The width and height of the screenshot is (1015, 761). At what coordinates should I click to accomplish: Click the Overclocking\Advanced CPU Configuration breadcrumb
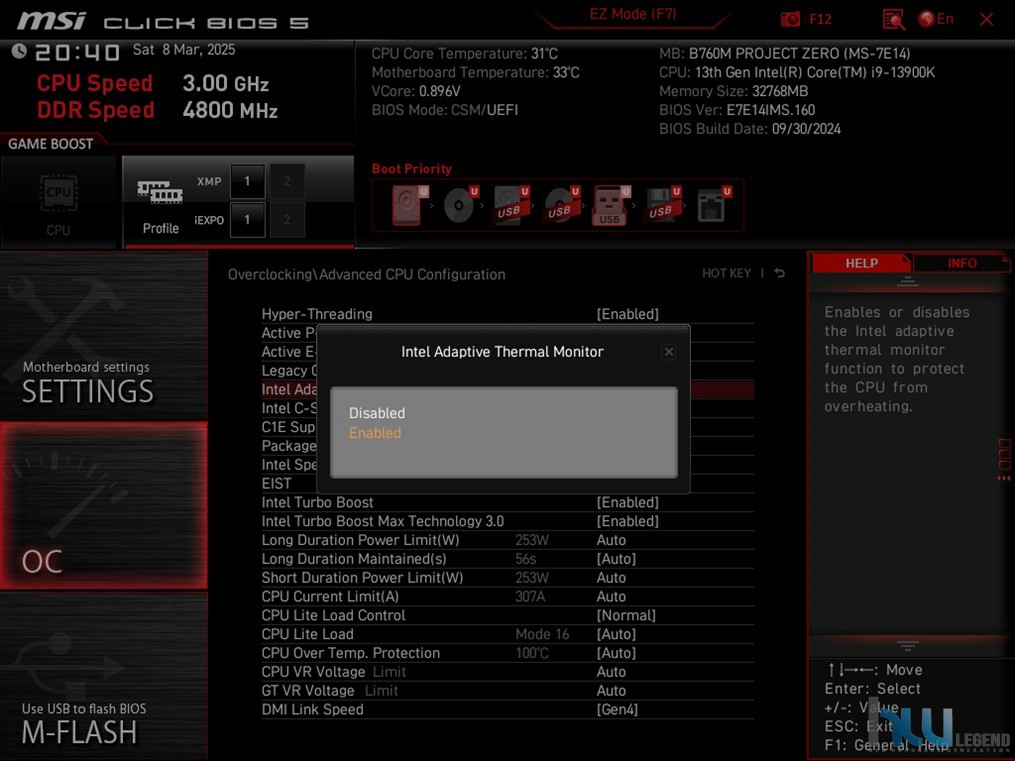point(366,274)
